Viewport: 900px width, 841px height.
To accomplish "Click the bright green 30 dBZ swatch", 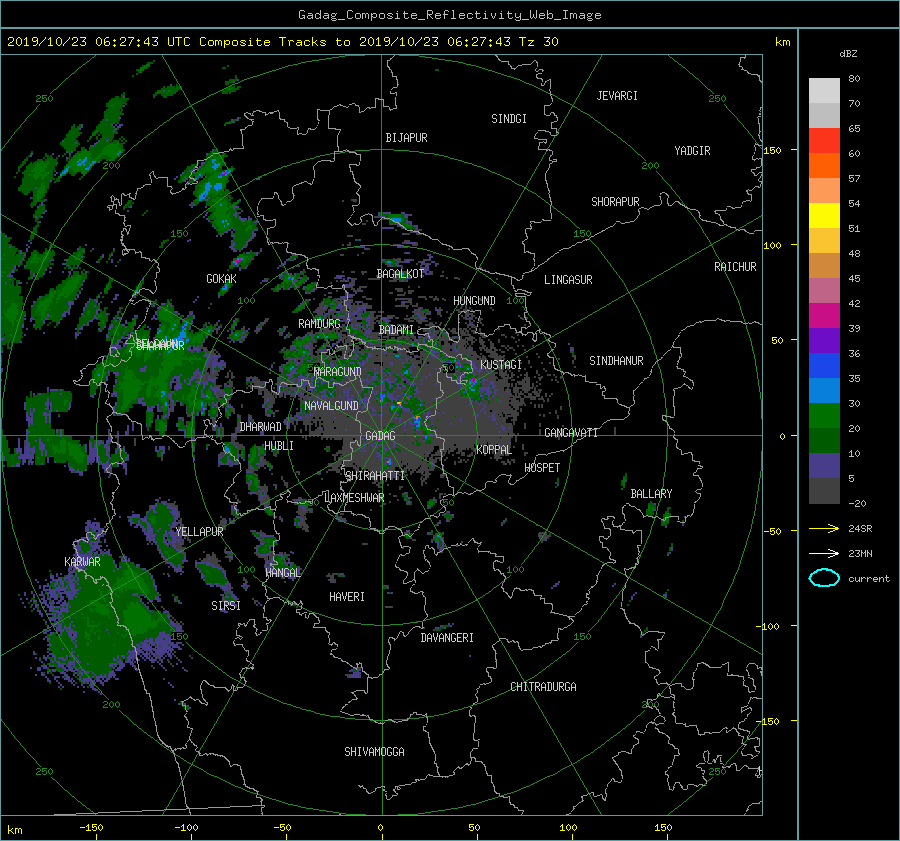I will [x=824, y=415].
